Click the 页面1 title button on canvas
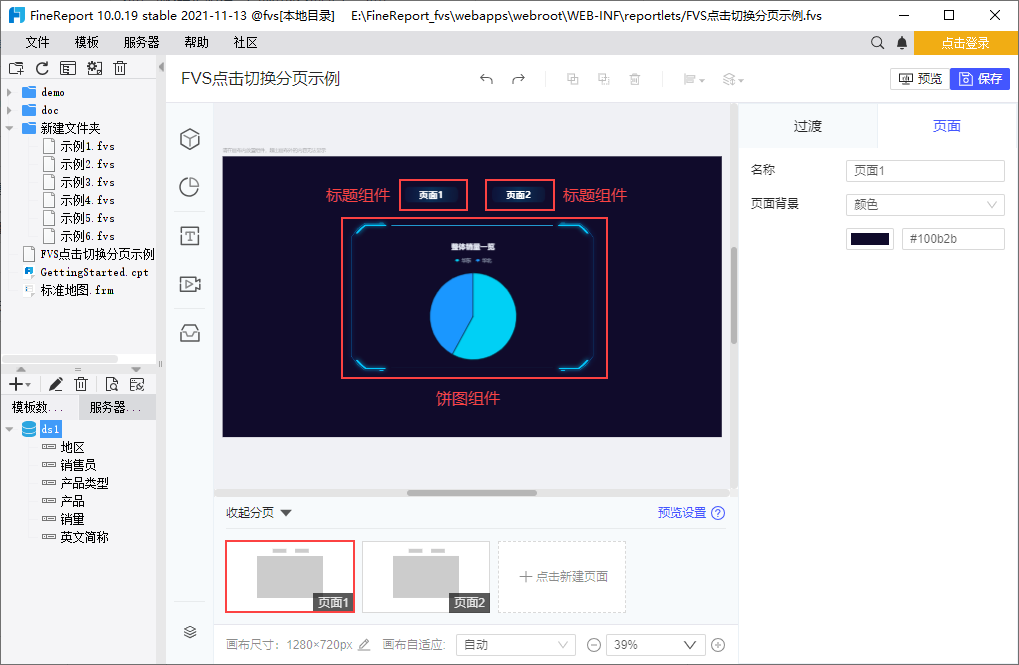Viewport: 1019px width, 665px height. point(433,194)
